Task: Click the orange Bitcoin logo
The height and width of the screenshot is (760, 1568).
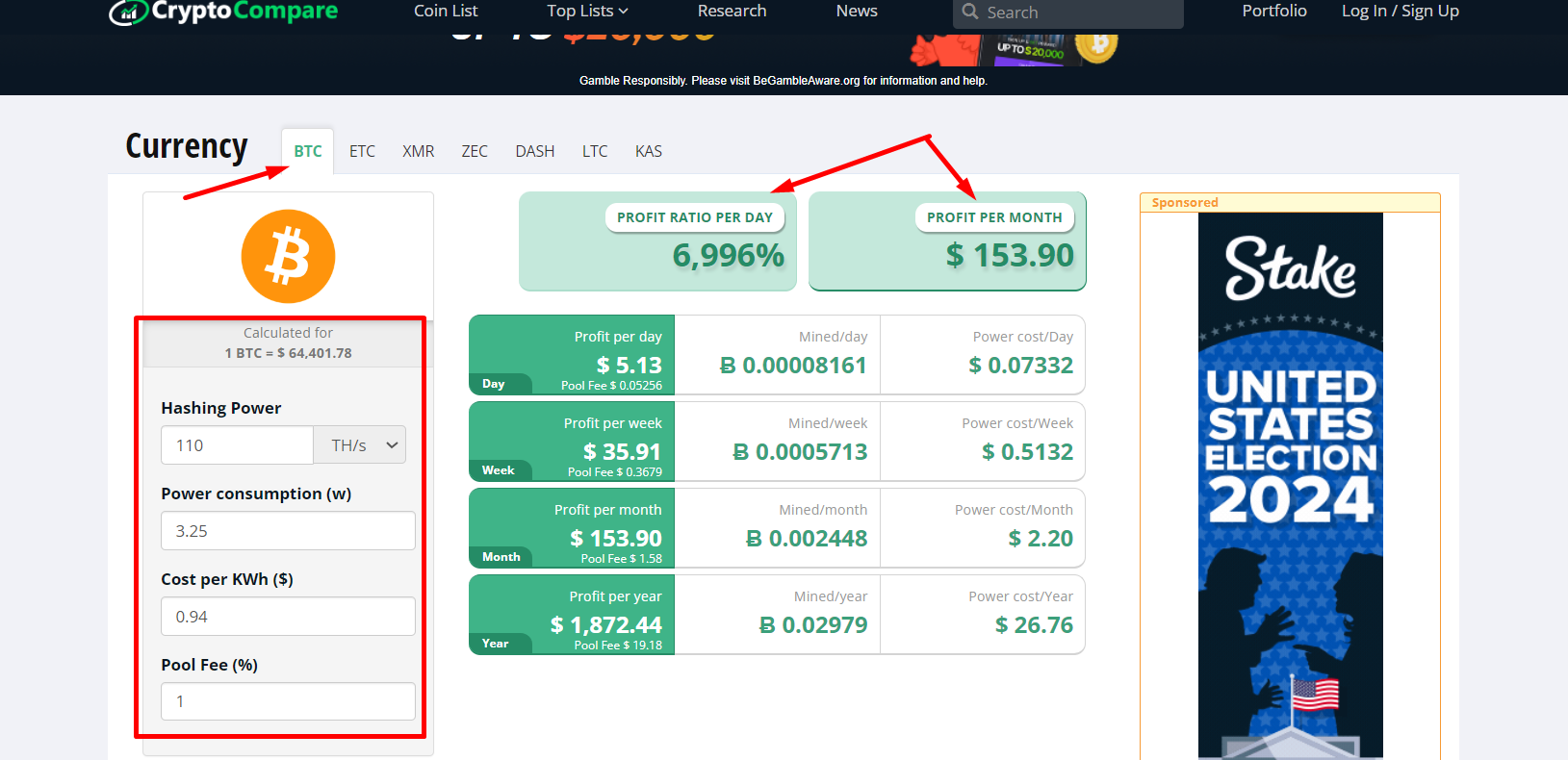Action: point(288,257)
